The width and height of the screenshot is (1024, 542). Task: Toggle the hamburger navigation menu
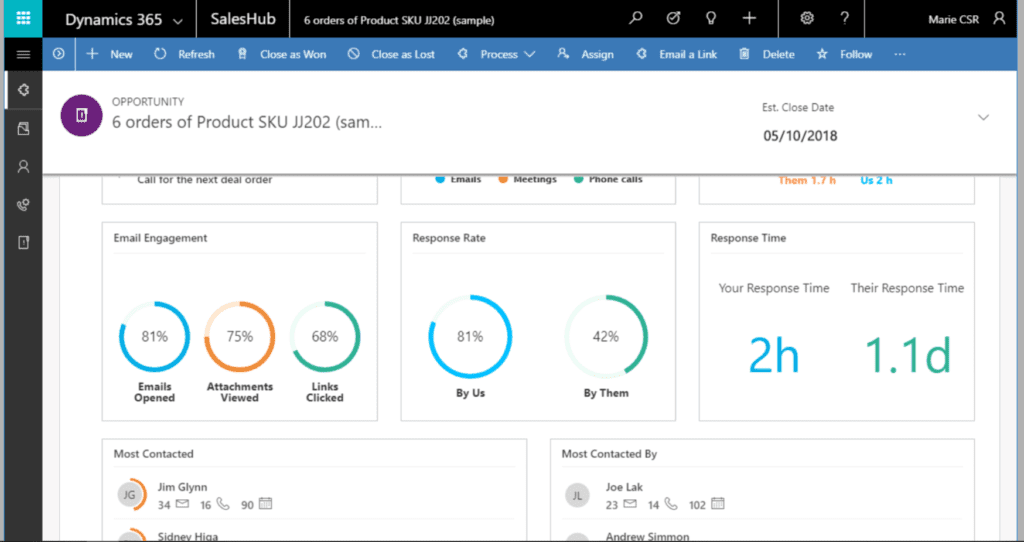click(x=23, y=54)
